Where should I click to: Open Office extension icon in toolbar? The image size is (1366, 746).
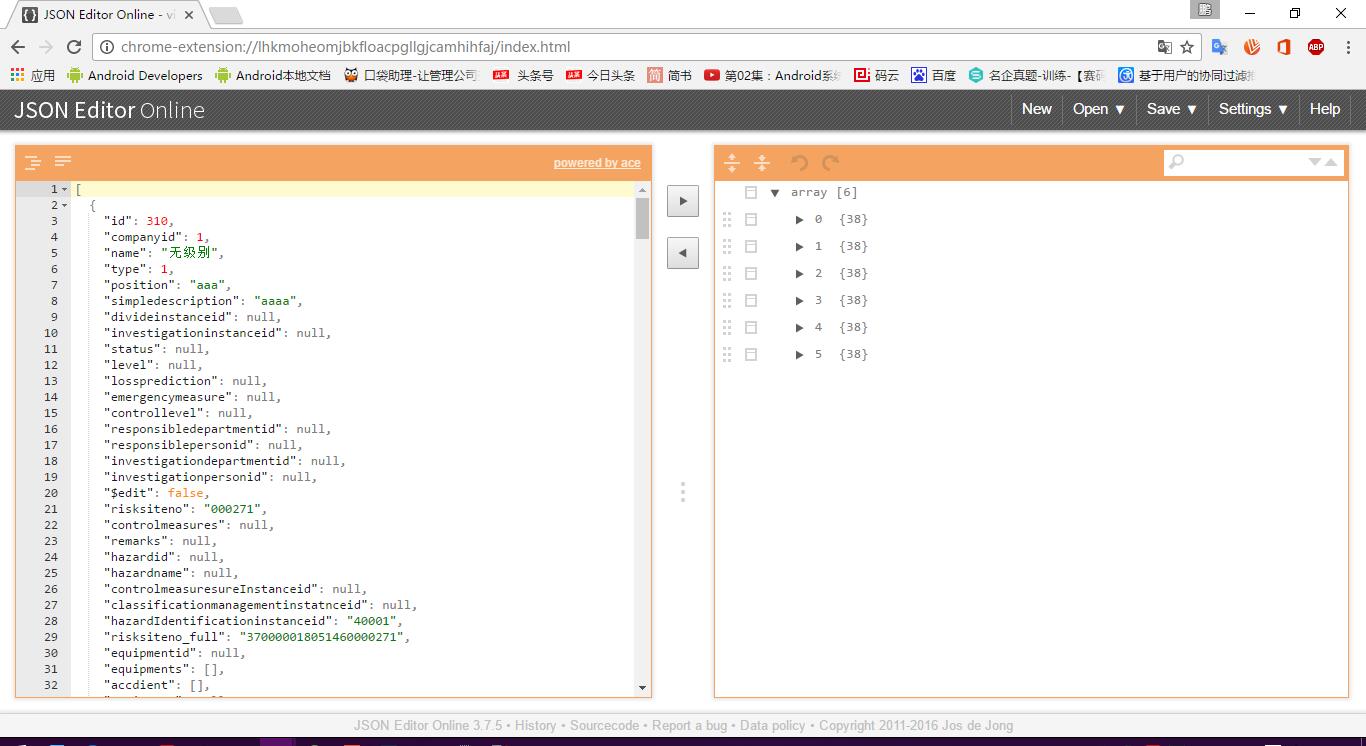coord(1284,47)
